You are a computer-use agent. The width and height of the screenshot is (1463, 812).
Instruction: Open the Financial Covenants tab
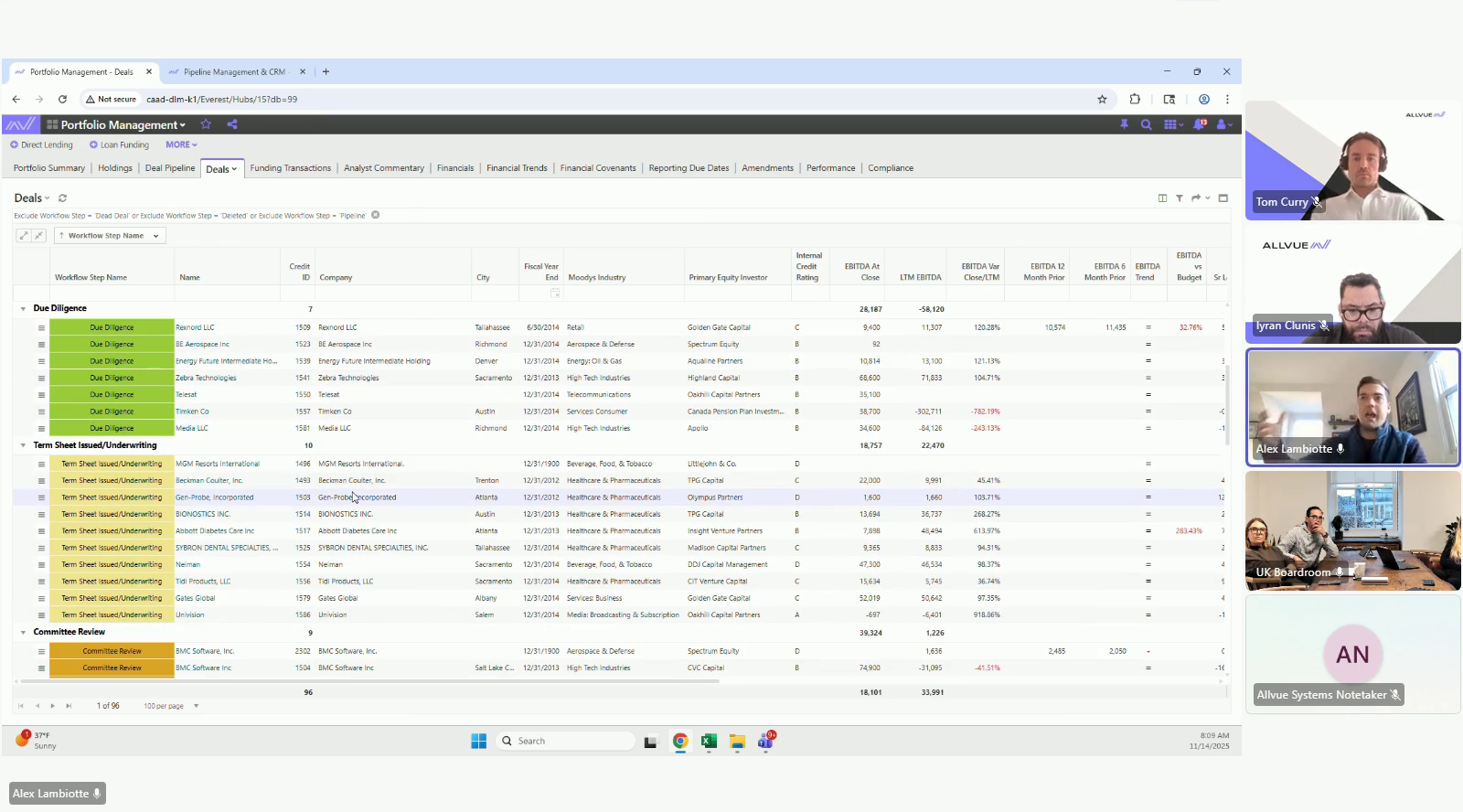pyautogui.click(x=598, y=168)
